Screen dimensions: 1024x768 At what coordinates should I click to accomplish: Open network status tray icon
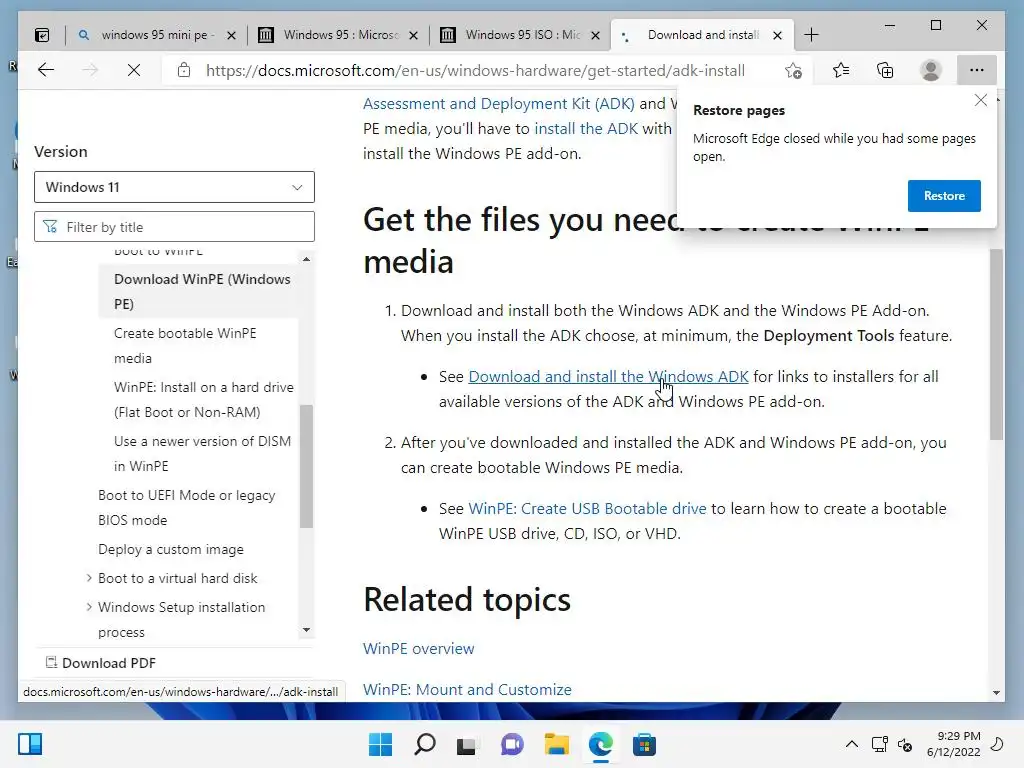pyautogui.click(x=880, y=744)
